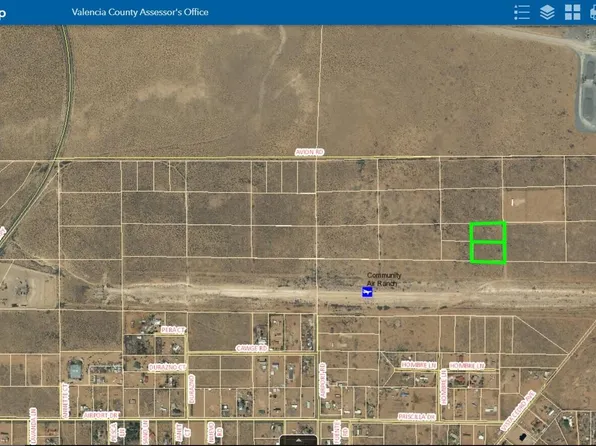Viewport: 596px width, 446px height.
Task: Click the AIRPORT RD vertical label
Action: click(323, 380)
